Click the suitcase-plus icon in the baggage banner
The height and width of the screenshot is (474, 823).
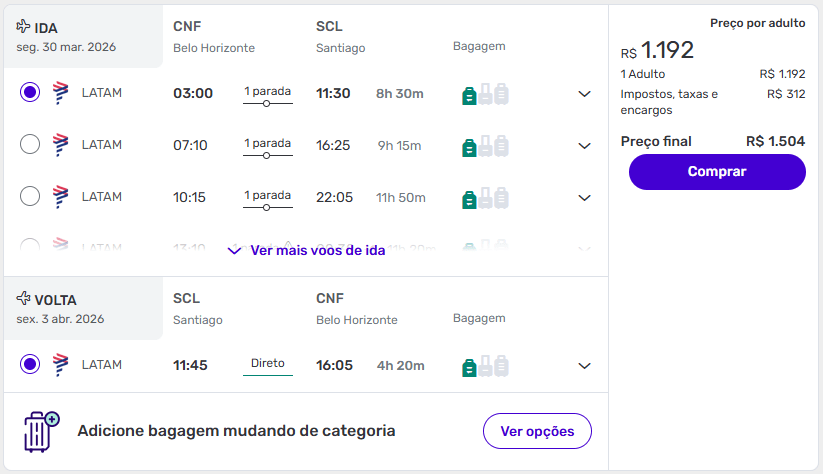coord(41,431)
